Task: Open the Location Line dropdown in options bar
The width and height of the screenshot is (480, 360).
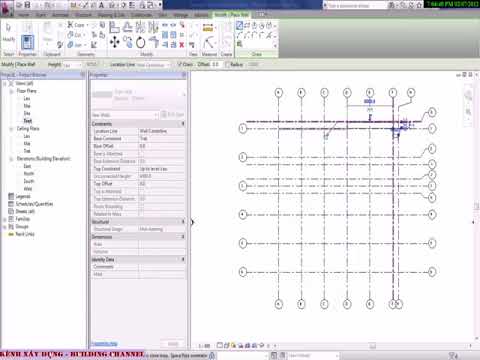Action: click(154, 65)
